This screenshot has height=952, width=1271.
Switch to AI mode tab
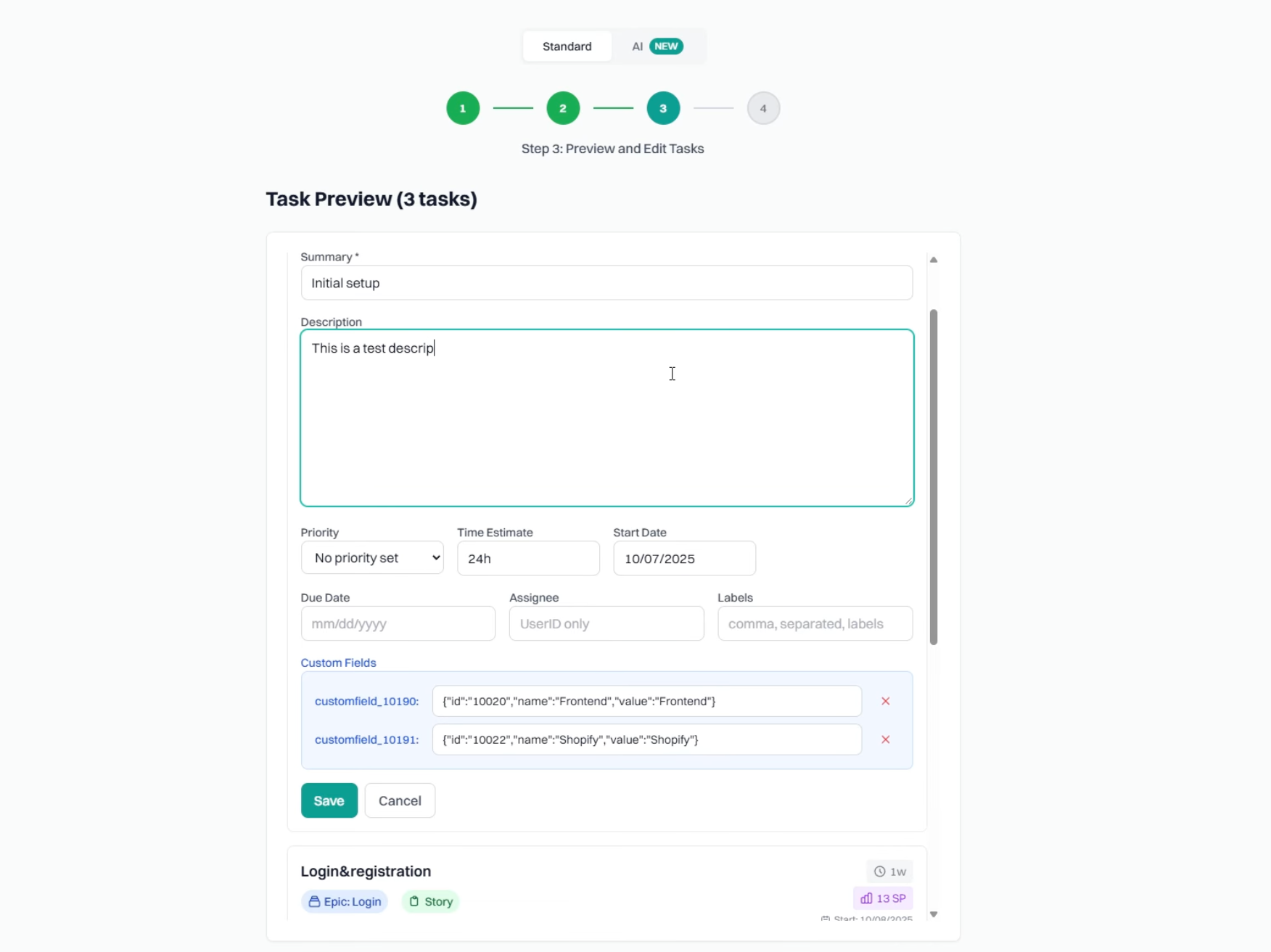tap(657, 46)
